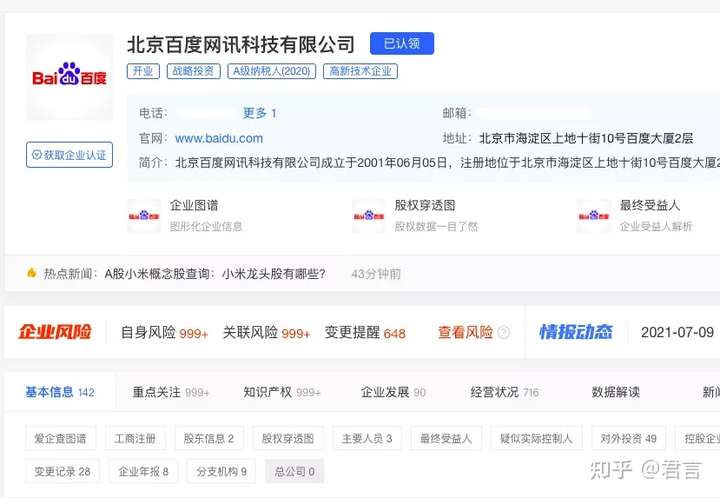Open the 企业图谱 icon thumbnail
This screenshot has width=720, height=498.
point(144,216)
